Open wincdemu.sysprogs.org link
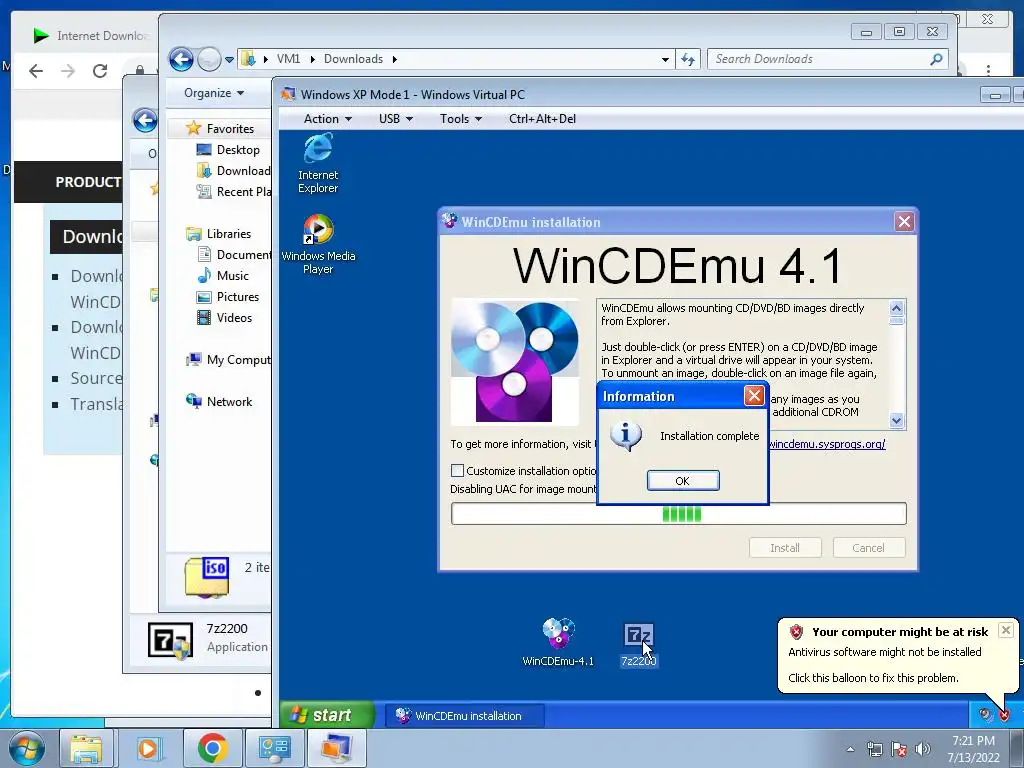The width and height of the screenshot is (1024, 768). click(x=827, y=444)
